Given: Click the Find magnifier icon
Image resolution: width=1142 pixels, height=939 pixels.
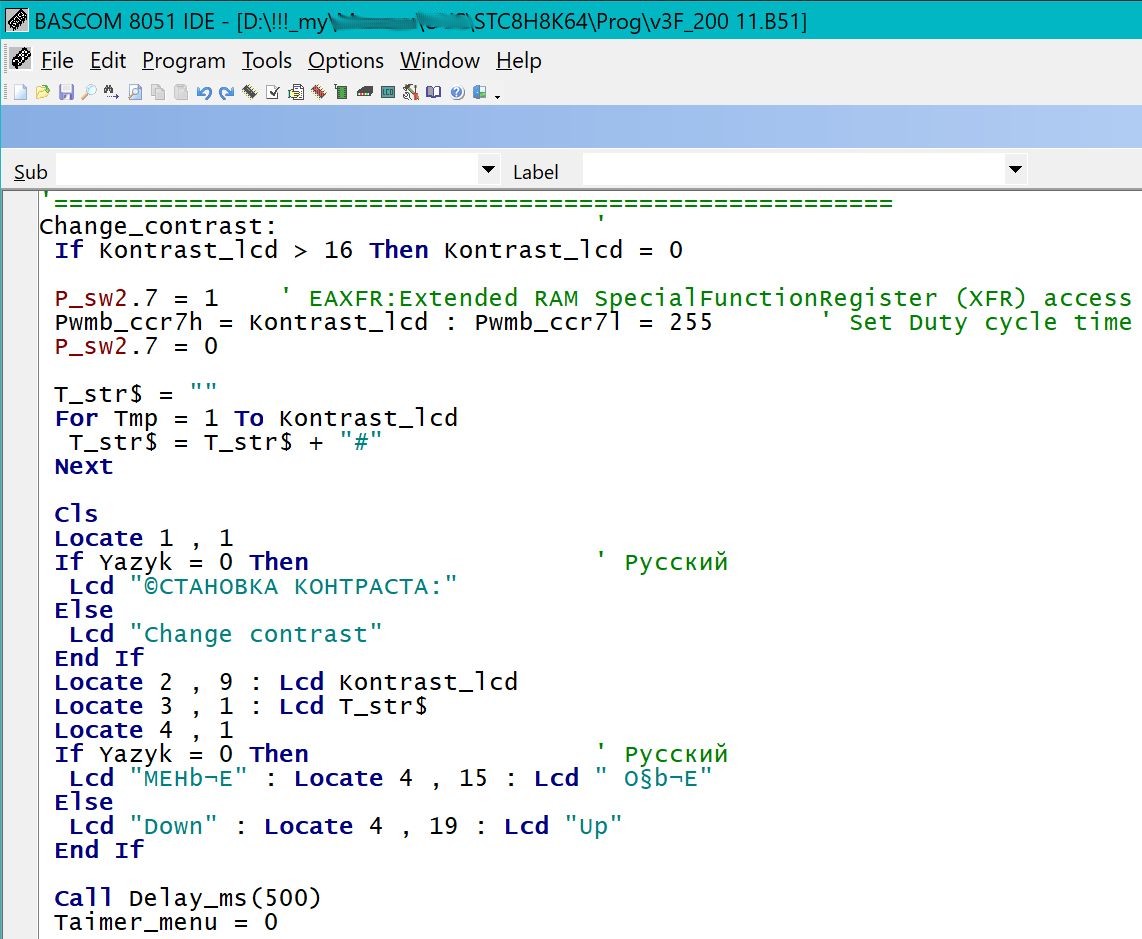Looking at the screenshot, I should pos(88,93).
